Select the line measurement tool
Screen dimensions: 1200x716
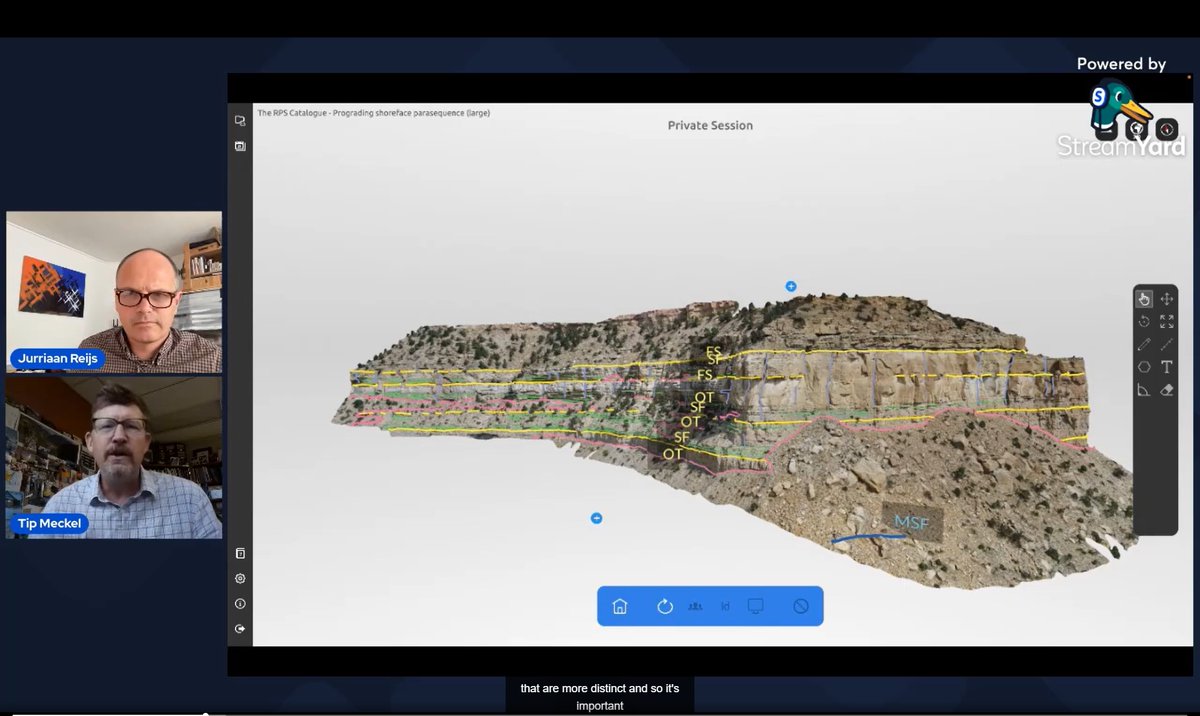1167,344
